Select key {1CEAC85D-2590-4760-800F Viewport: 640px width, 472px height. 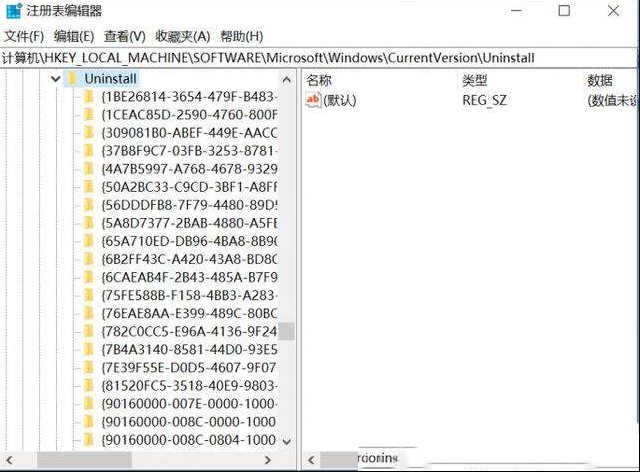pos(189,115)
